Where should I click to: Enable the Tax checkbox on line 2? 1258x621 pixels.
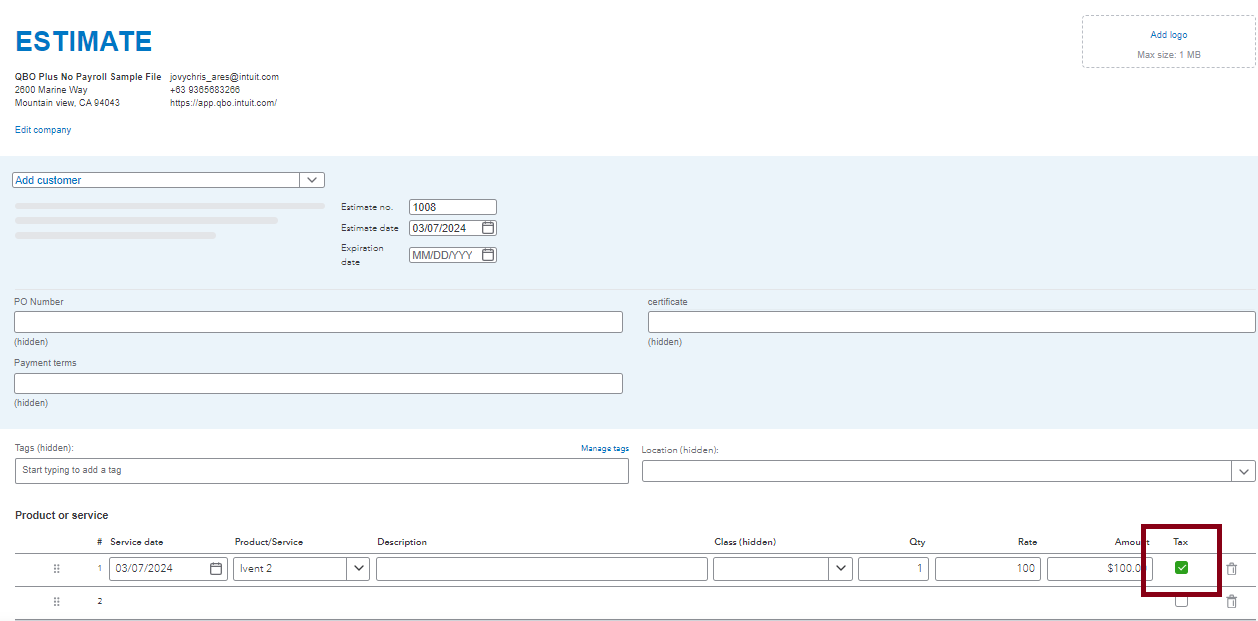pos(1181,601)
